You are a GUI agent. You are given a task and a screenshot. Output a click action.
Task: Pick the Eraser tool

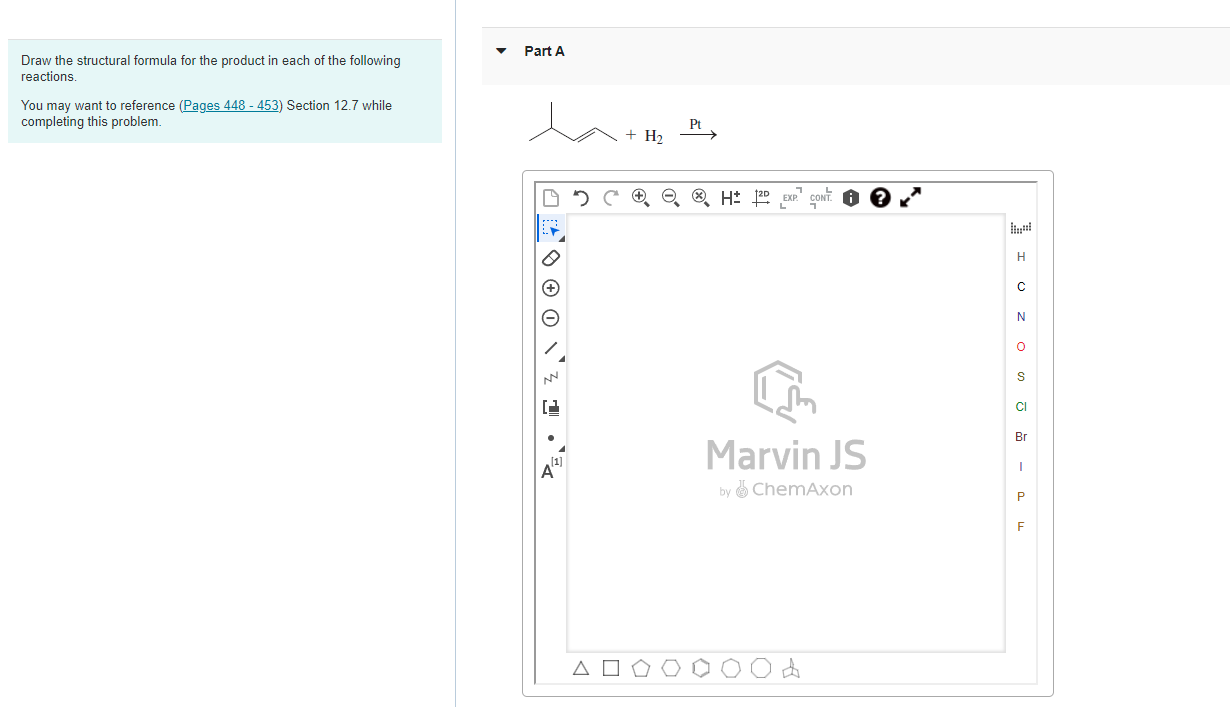click(x=550, y=258)
